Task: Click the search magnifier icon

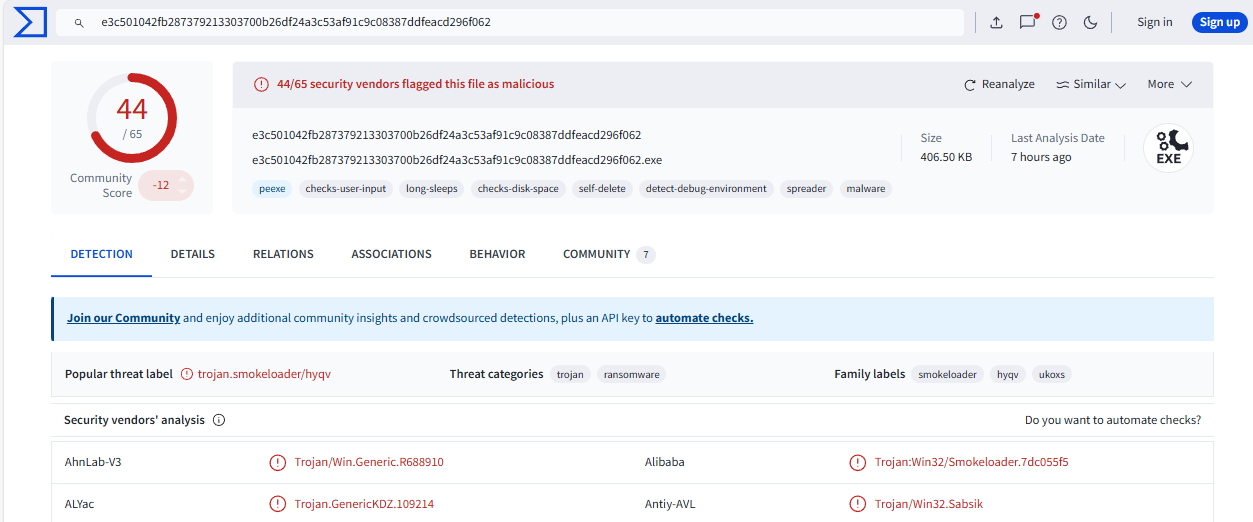Action: [x=79, y=22]
